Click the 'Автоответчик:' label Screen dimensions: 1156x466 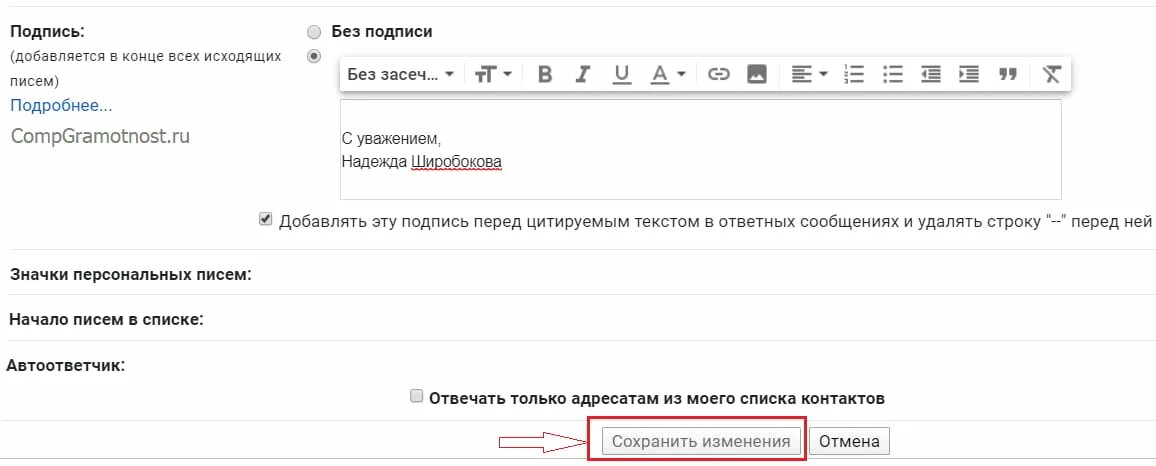(x=65, y=365)
